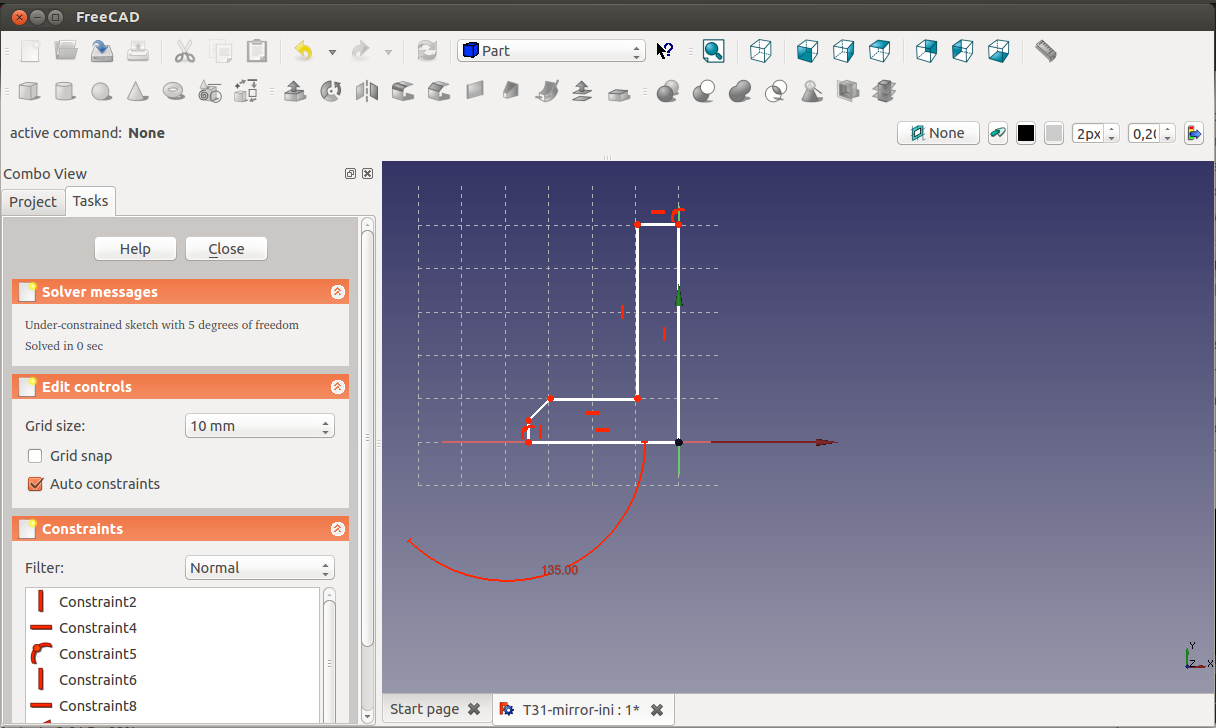Switch to axonometric view cube icon
This screenshot has width=1216, height=728.
(x=761, y=51)
